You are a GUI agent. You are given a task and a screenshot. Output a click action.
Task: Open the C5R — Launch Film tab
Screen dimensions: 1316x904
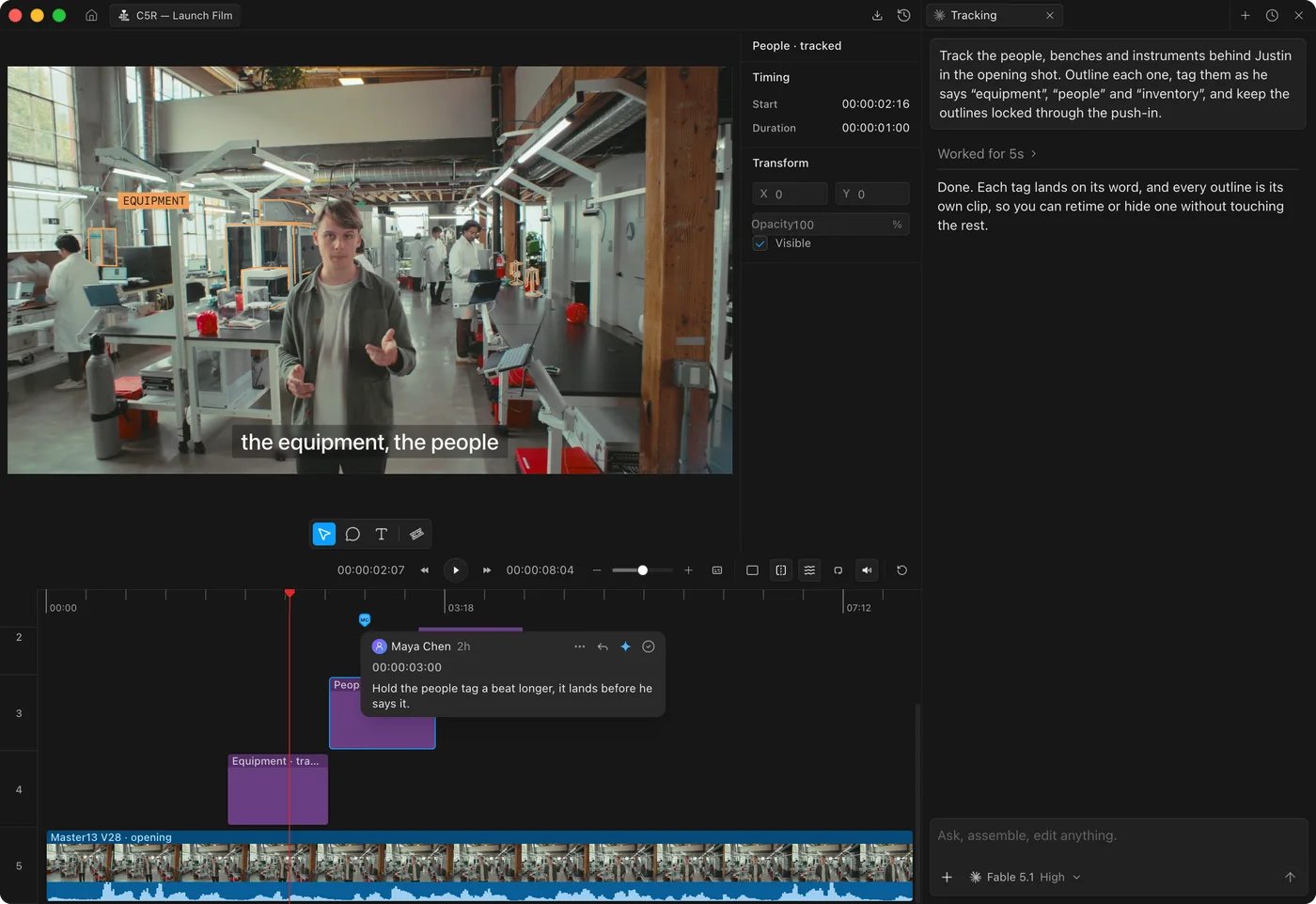click(x=175, y=15)
